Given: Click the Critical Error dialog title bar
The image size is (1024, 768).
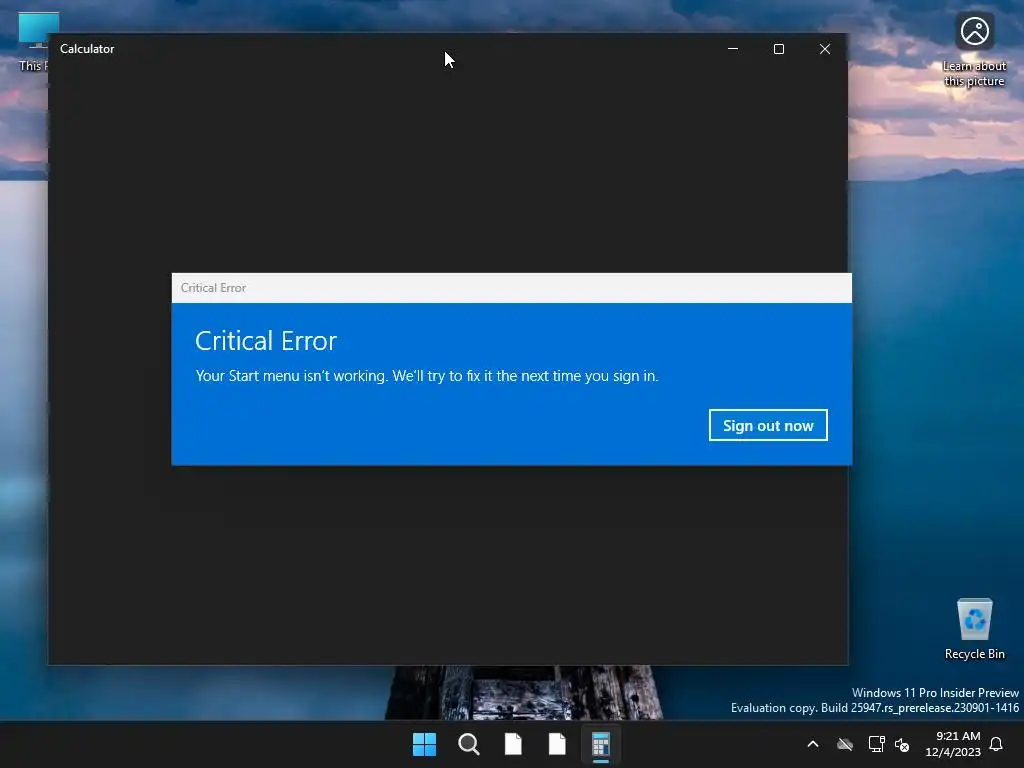Looking at the screenshot, I should (x=511, y=288).
